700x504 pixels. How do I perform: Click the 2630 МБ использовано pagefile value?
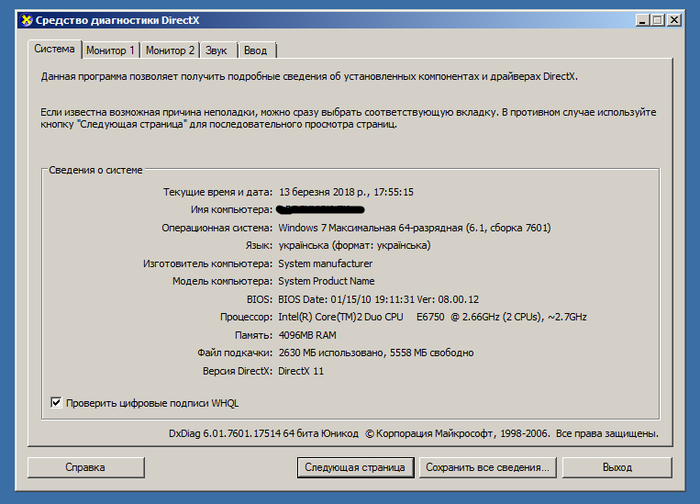point(376,353)
